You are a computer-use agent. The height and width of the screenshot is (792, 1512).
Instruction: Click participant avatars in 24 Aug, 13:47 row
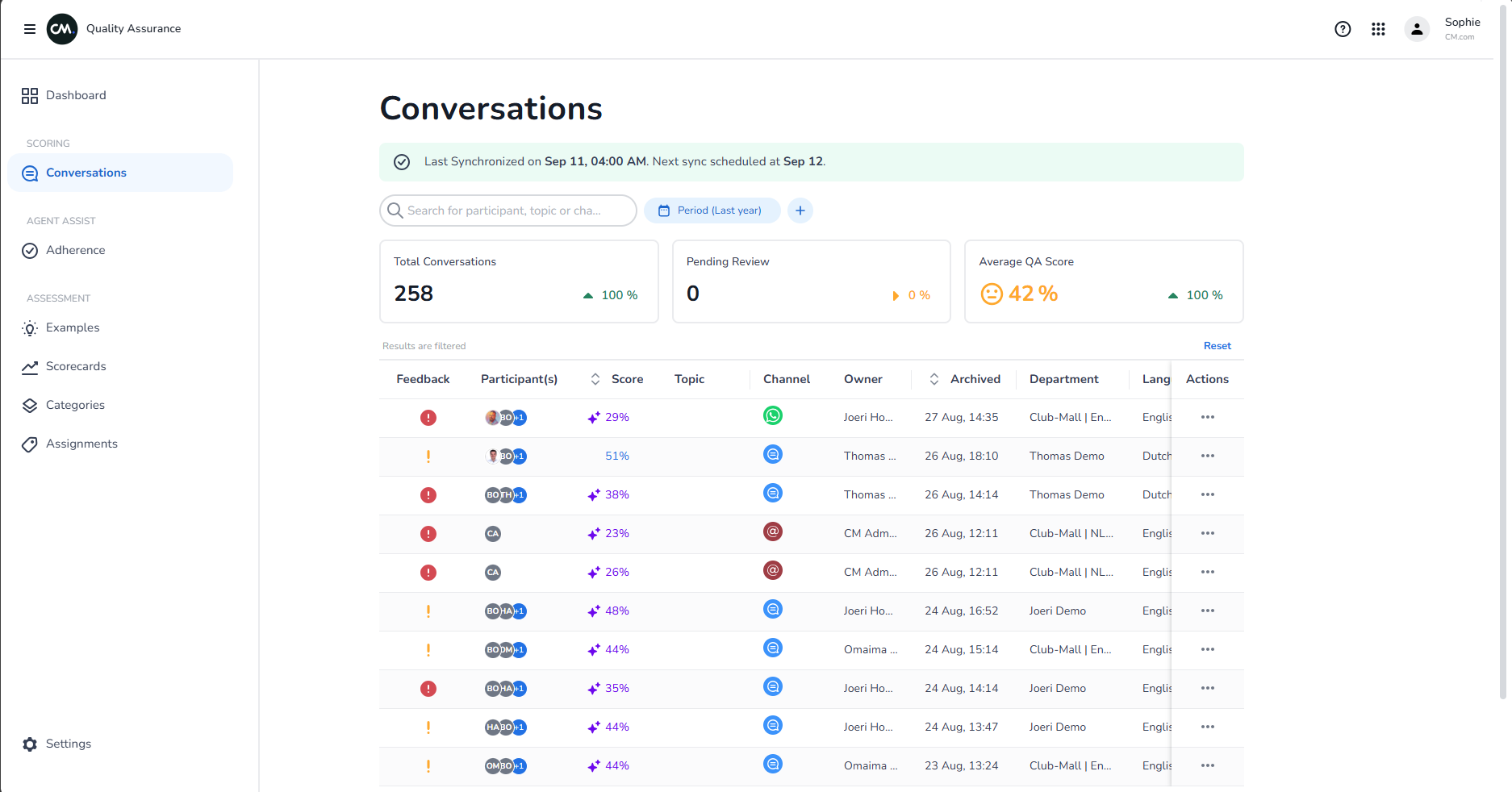pos(505,727)
